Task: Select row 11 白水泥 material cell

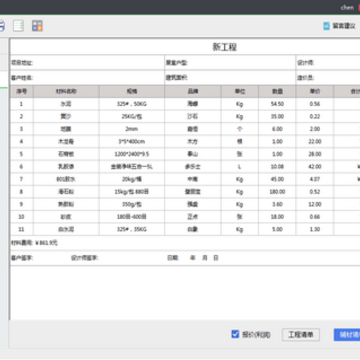Action: click(x=66, y=229)
